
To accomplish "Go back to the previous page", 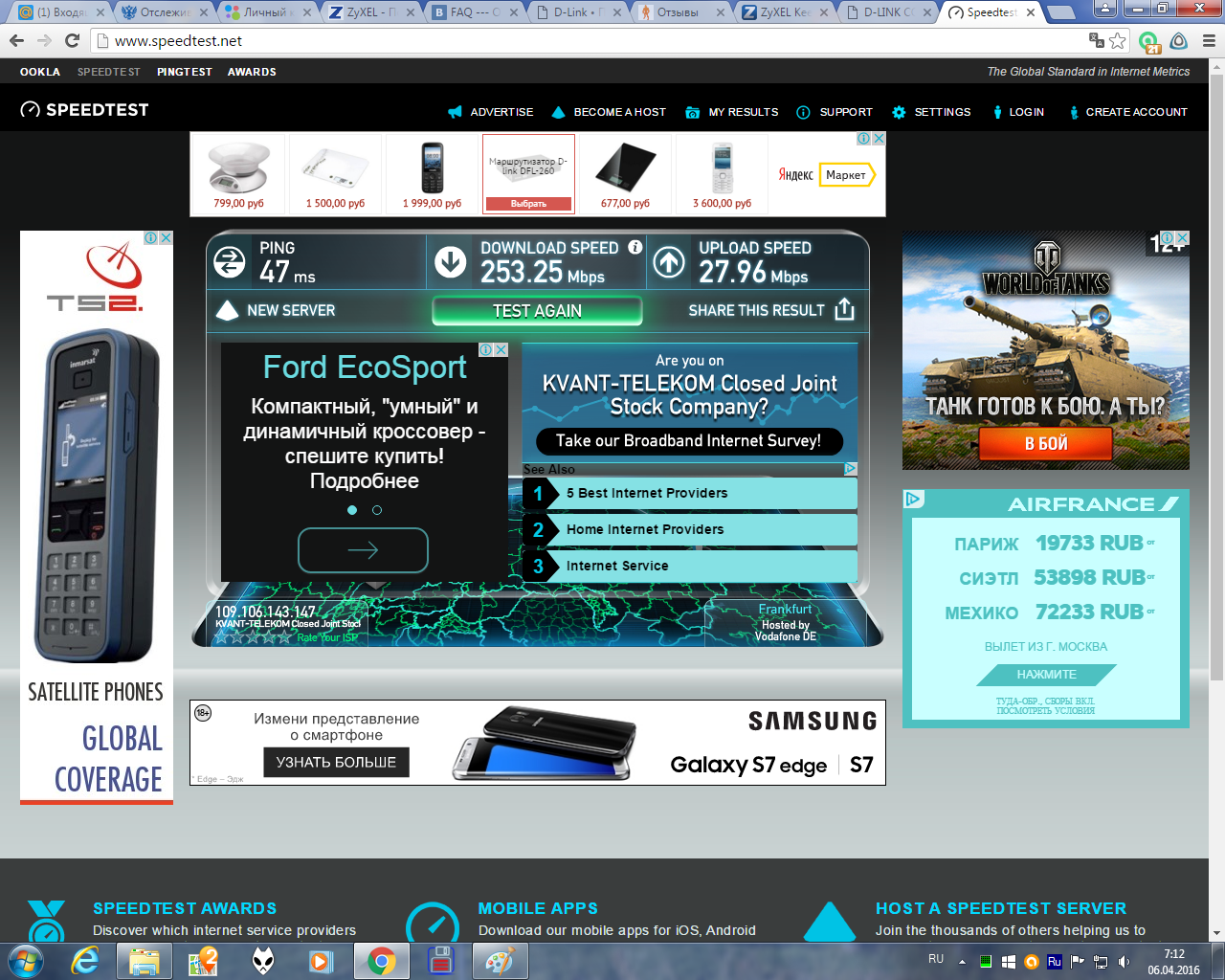I will pos(16,41).
